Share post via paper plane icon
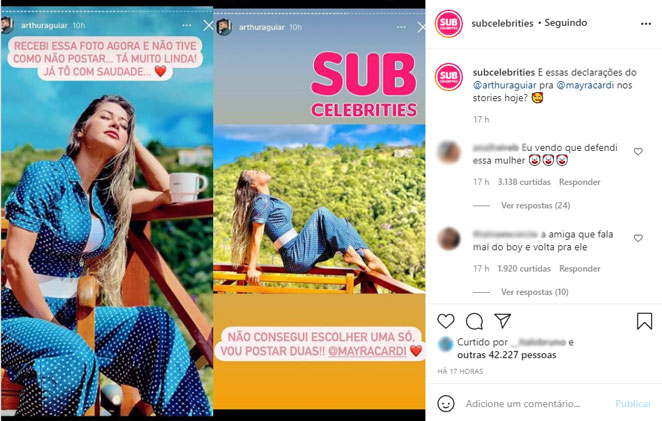This screenshot has width=662, height=421. pos(503,321)
